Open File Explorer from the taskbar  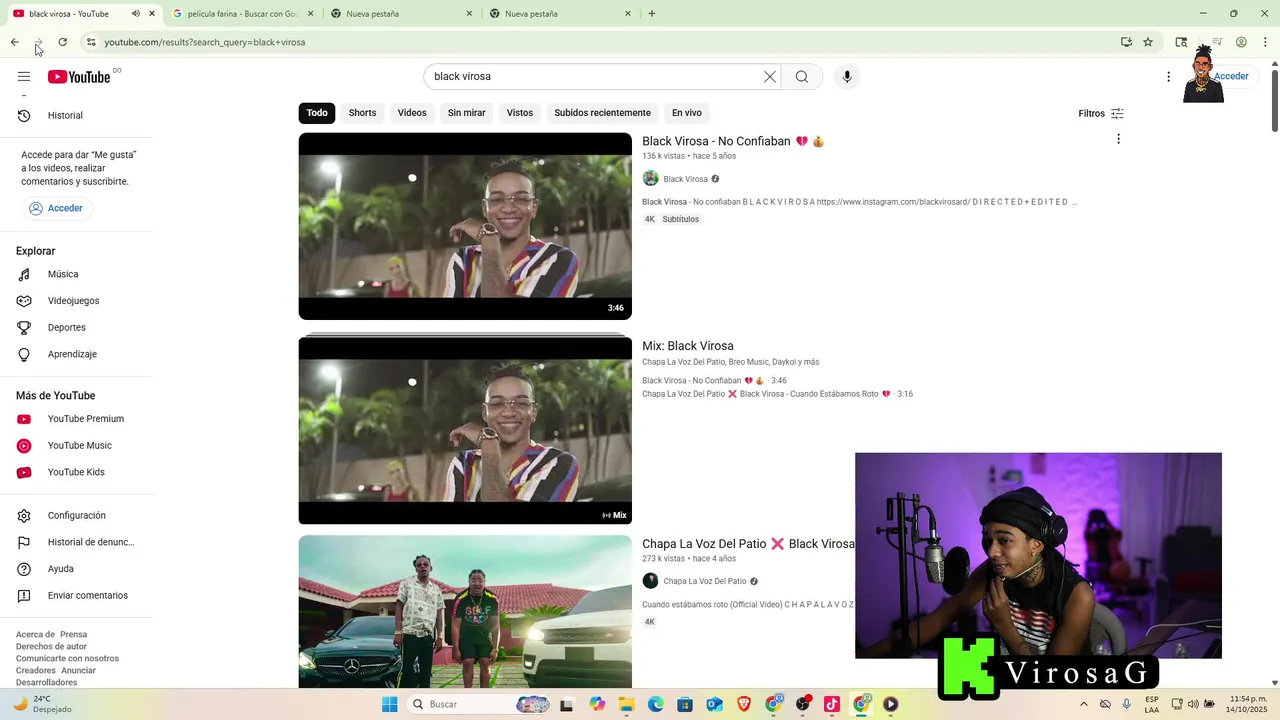pyautogui.click(x=626, y=704)
